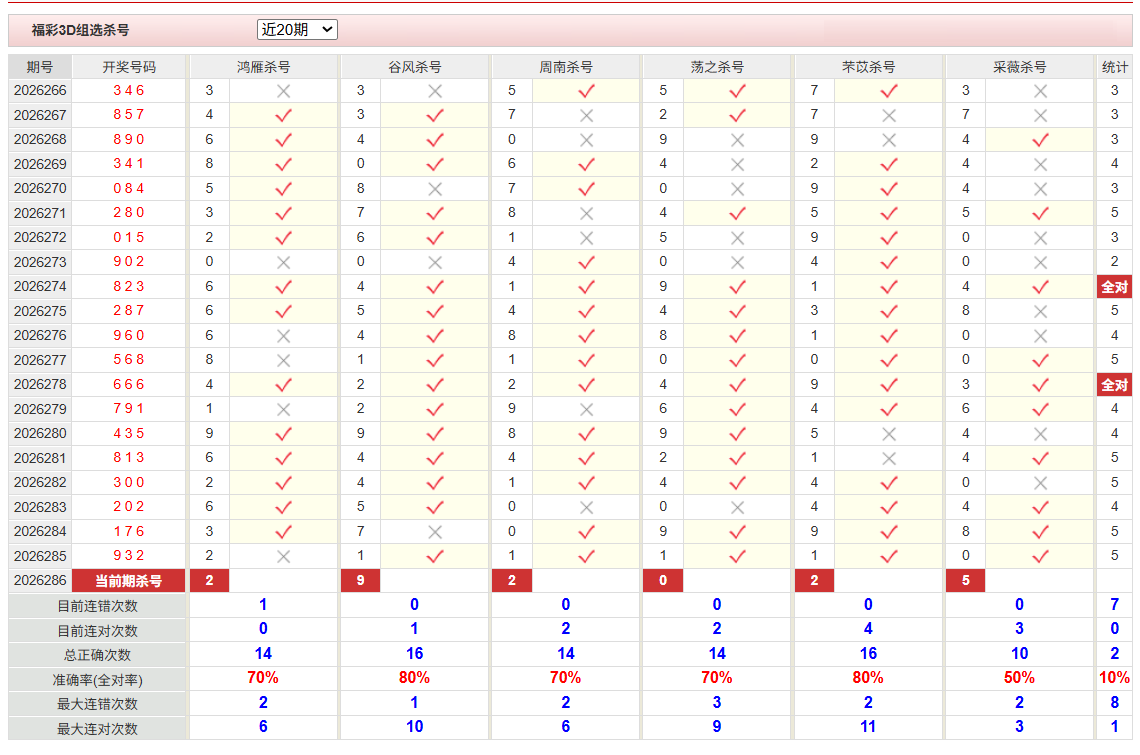This screenshot has height=755, width=1140.
Task: Click the red current kill number 5 under 采薇杀号
Action: [966, 580]
